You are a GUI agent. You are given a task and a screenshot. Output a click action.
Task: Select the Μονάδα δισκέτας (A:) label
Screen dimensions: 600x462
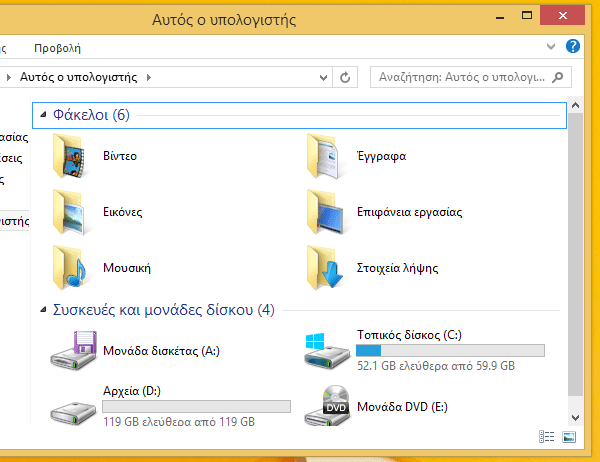click(161, 351)
